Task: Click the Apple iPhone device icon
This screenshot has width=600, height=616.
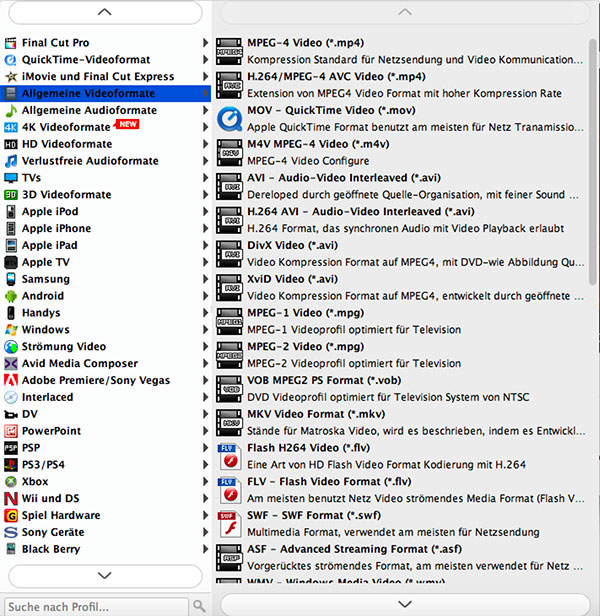Action: point(11,229)
